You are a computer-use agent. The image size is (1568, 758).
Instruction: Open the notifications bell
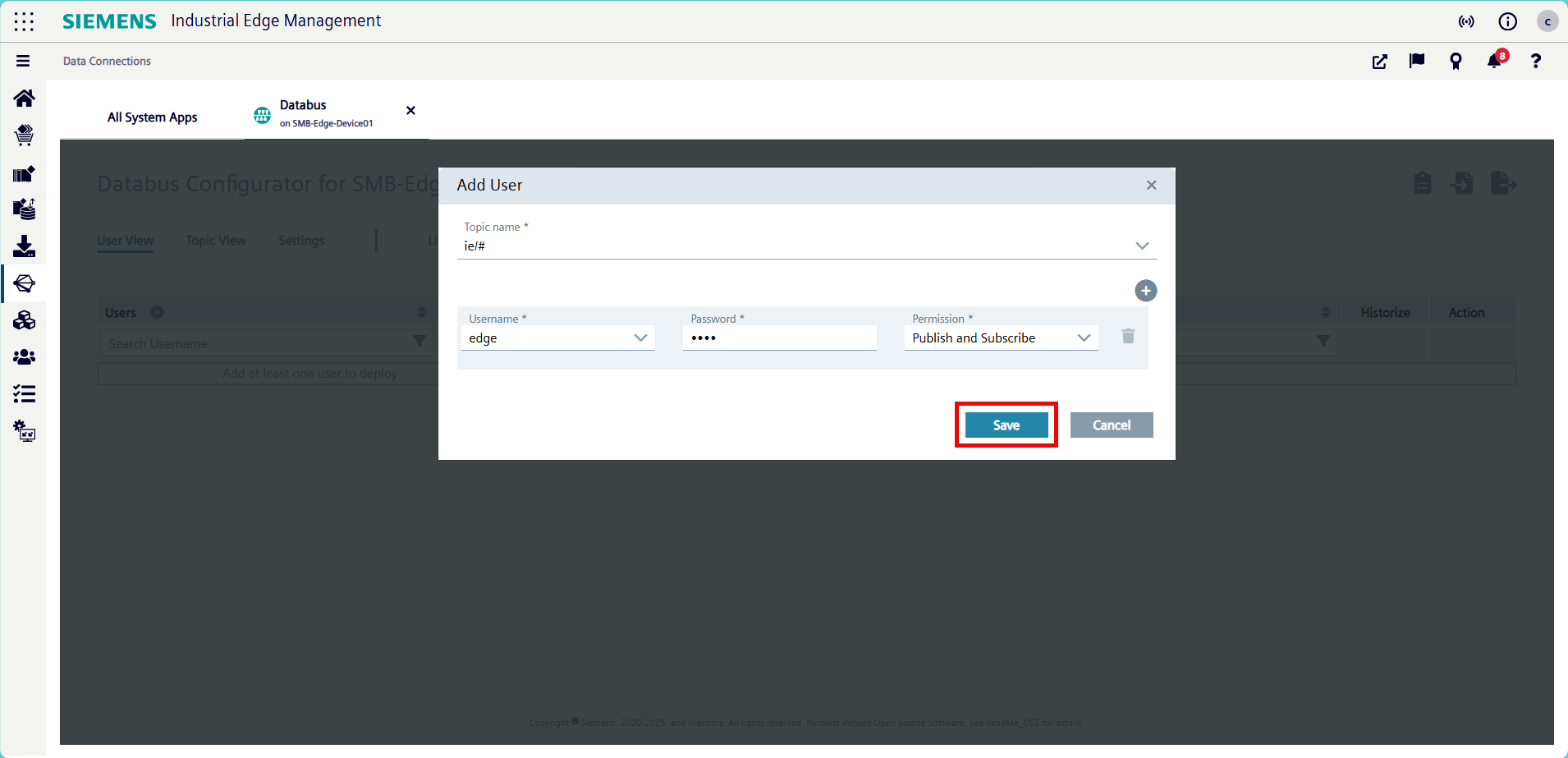tap(1494, 62)
